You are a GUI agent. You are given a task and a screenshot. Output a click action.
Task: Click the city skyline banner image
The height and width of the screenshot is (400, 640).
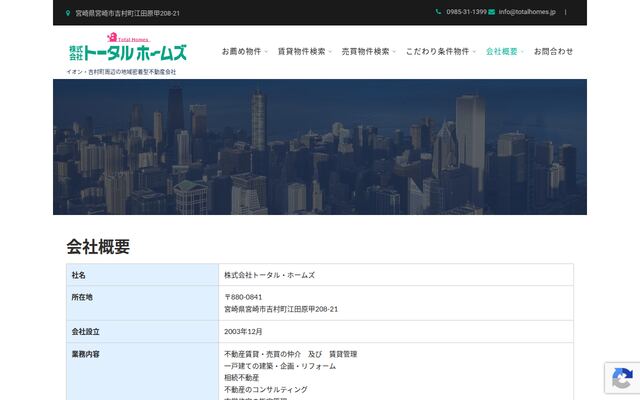pyautogui.click(x=320, y=147)
